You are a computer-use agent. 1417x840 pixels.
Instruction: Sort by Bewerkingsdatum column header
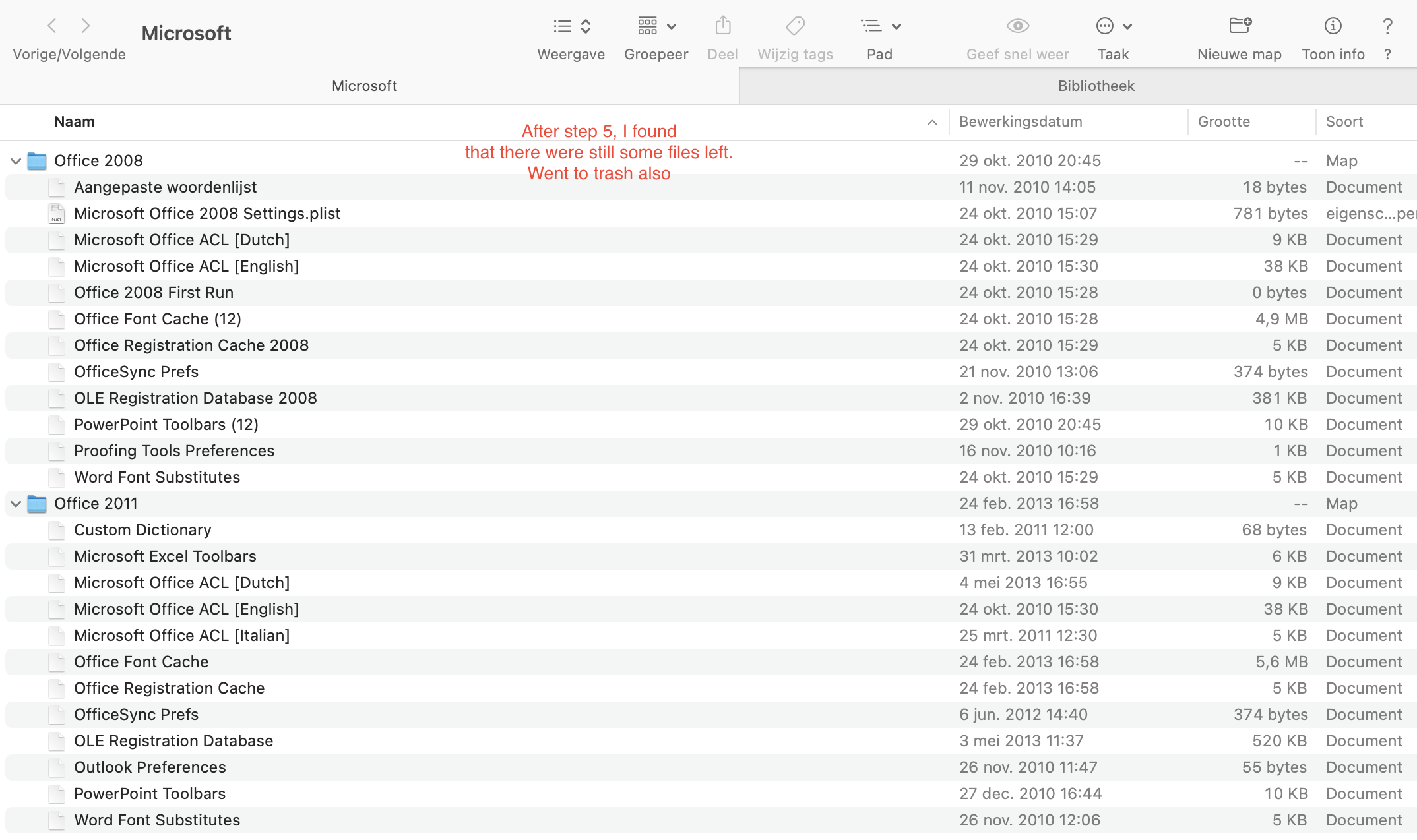[x=1021, y=121]
